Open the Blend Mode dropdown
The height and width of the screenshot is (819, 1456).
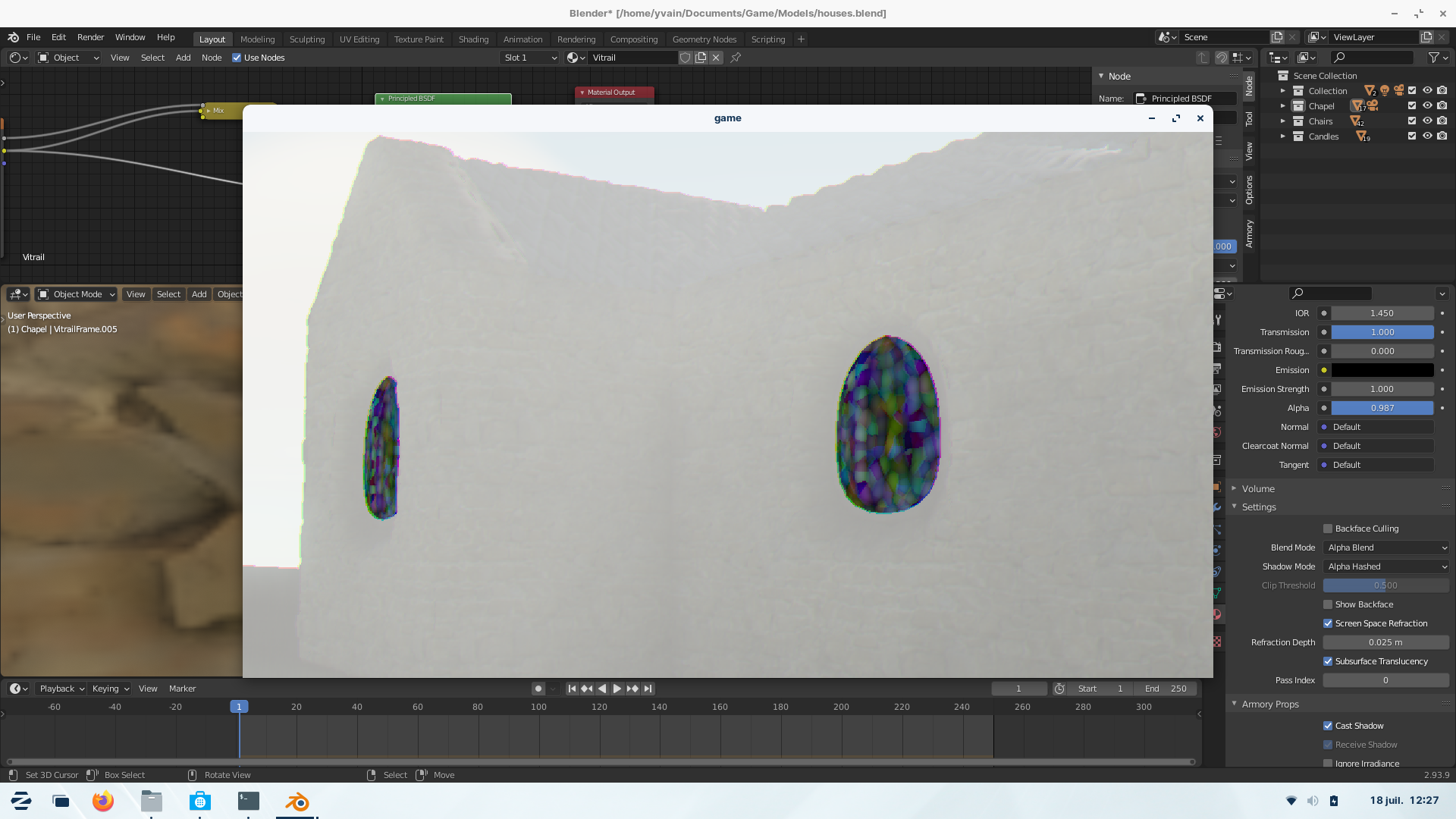tap(1385, 548)
